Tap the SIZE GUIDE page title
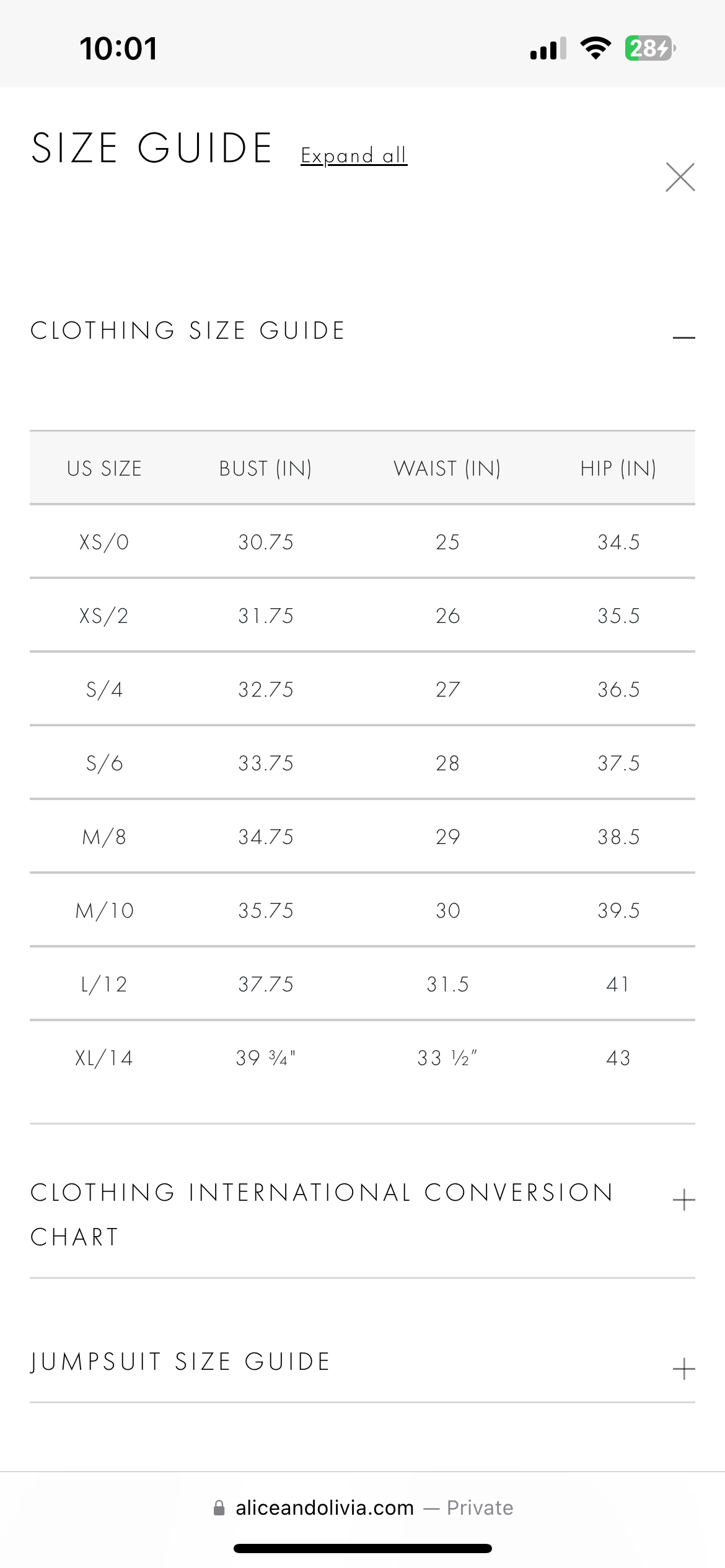This screenshot has width=725, height=1568. [x=152, y=149]
